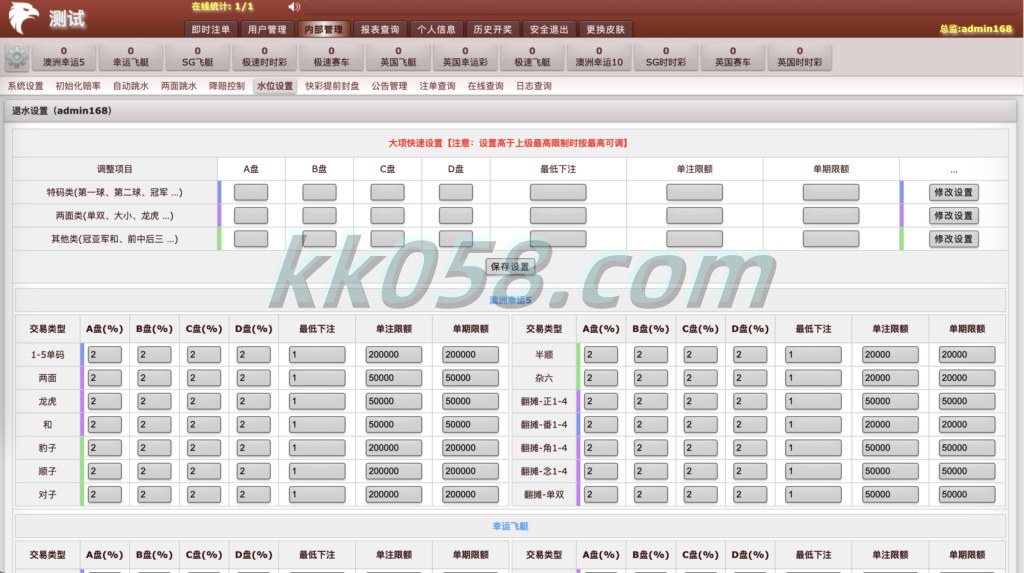
Task: Select the 英国幸运彩 lottery button
Action: (x=465, y=57)
